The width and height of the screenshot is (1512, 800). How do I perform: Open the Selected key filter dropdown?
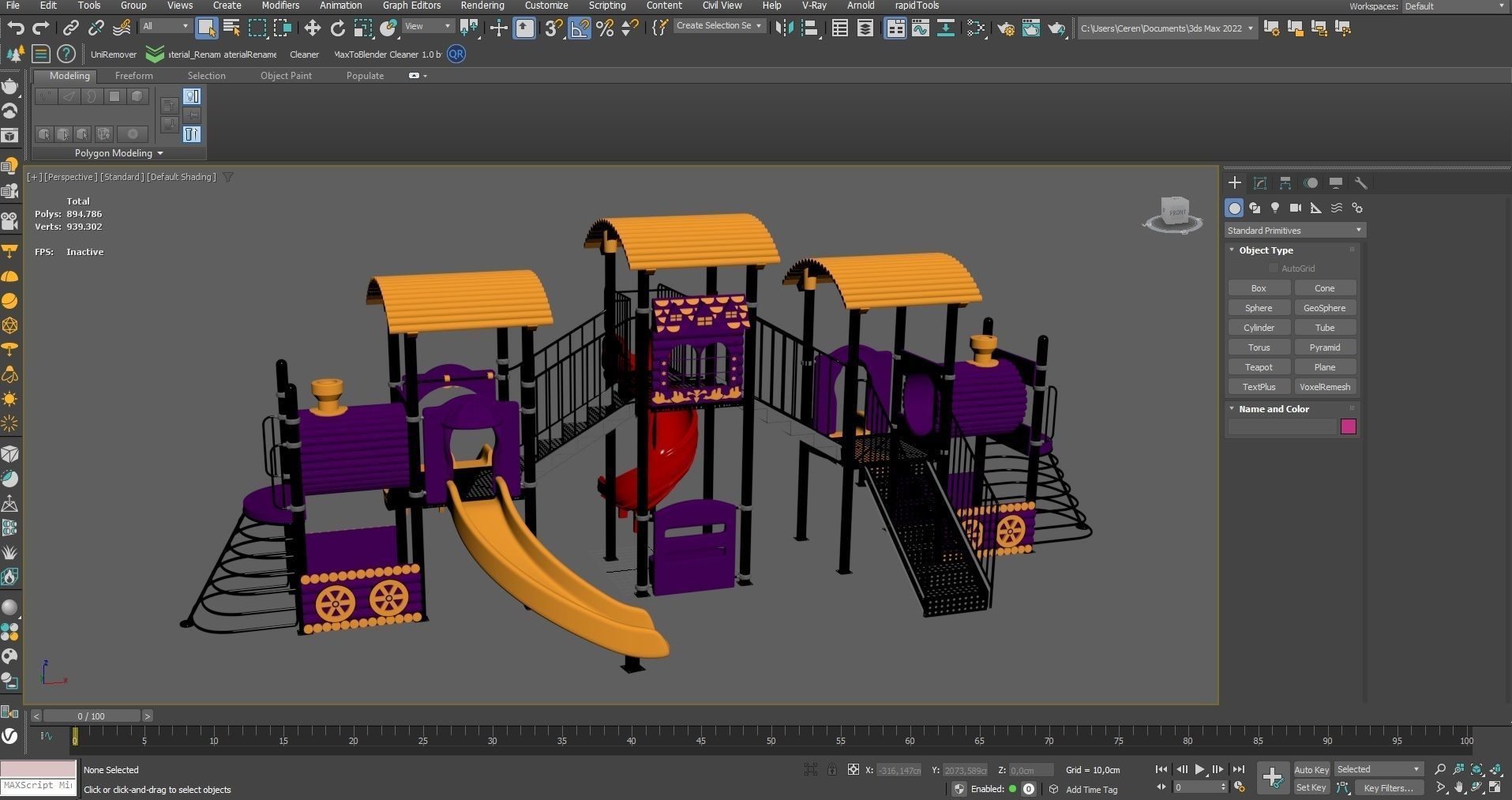pos(1379,769)
